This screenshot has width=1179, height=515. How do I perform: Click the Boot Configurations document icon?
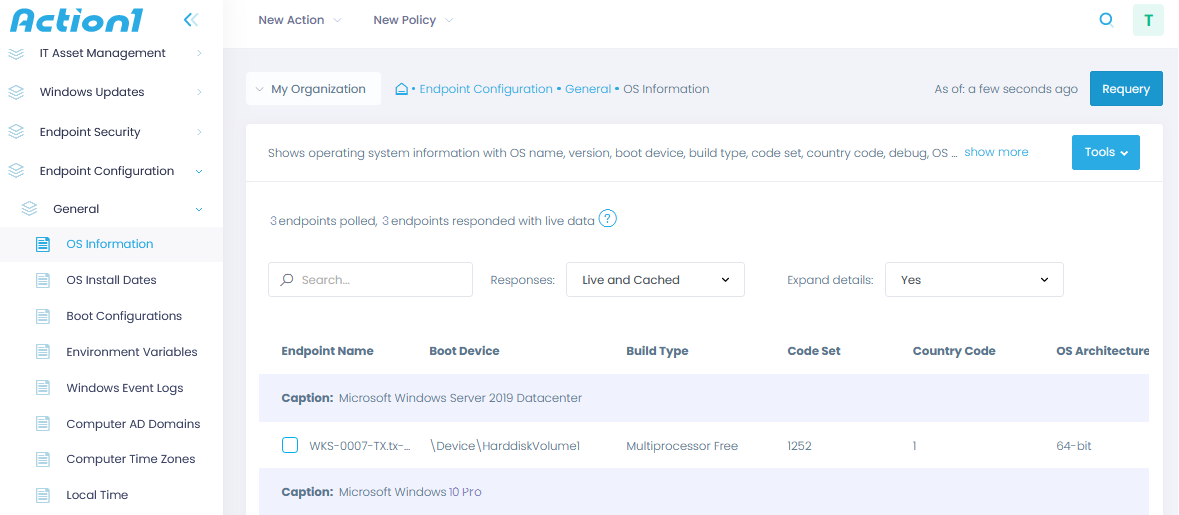coord(43,316)
